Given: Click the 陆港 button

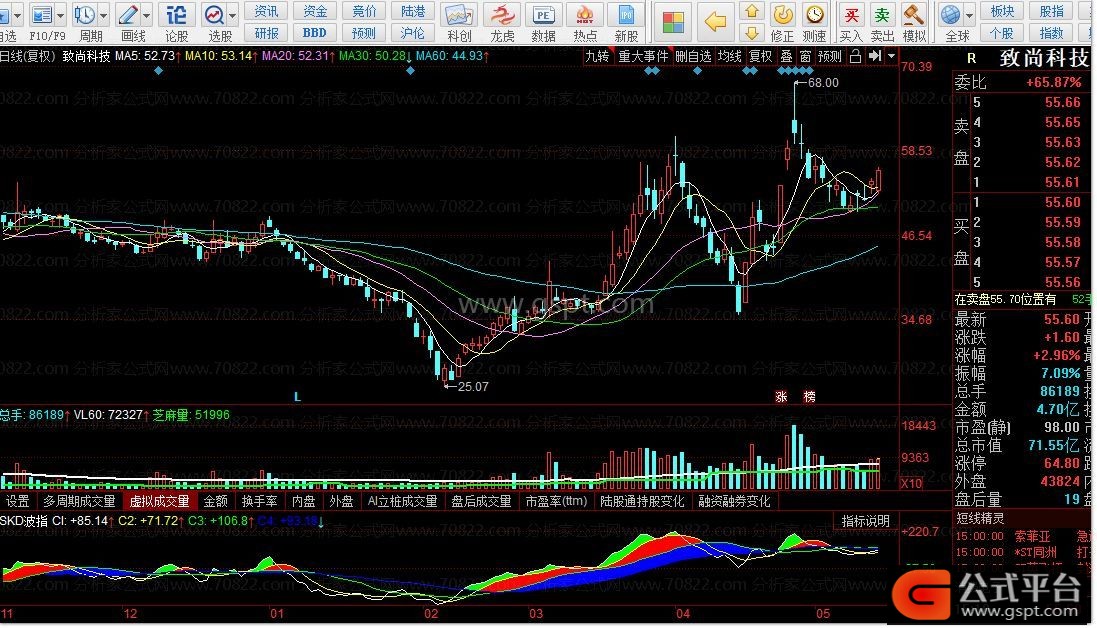Looking at the screenshot, I should tap(413, 11).
